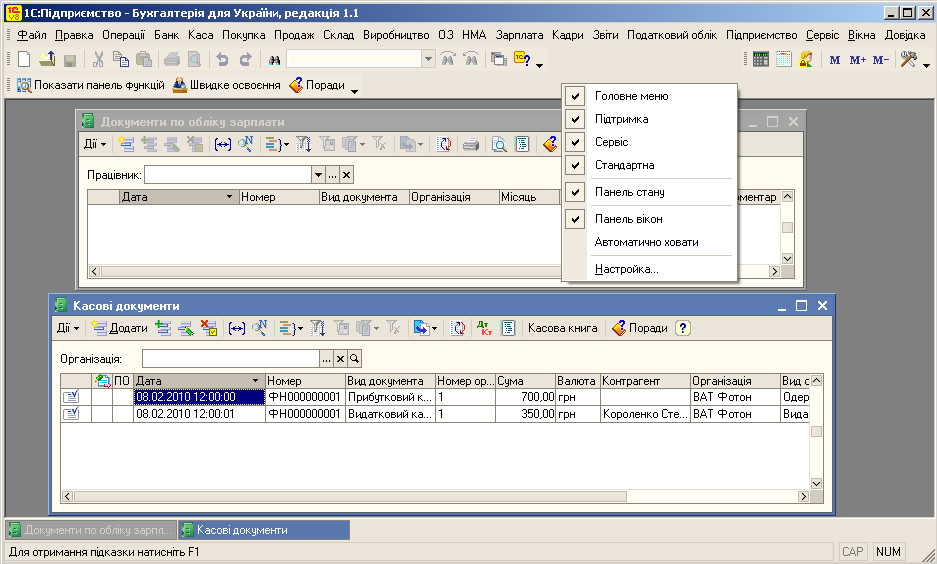The height and width of the screenshot is (564, 937).
Task: Open the Звіти menu
Action: (x=605, y=35)
